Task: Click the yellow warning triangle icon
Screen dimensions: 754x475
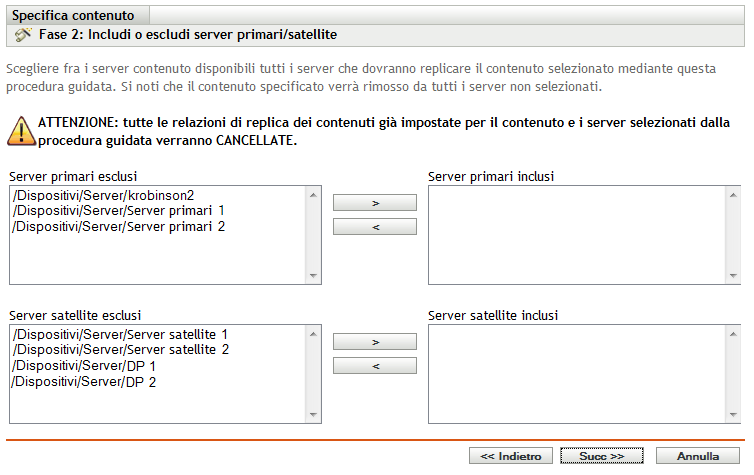Action: [20, 130]
